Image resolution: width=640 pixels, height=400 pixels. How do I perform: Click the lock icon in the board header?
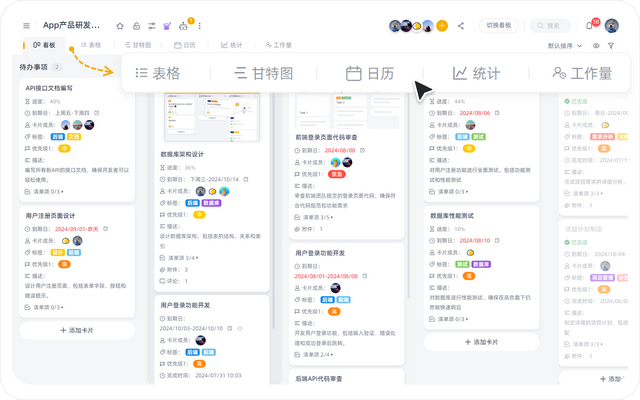[x=136, y=26]
